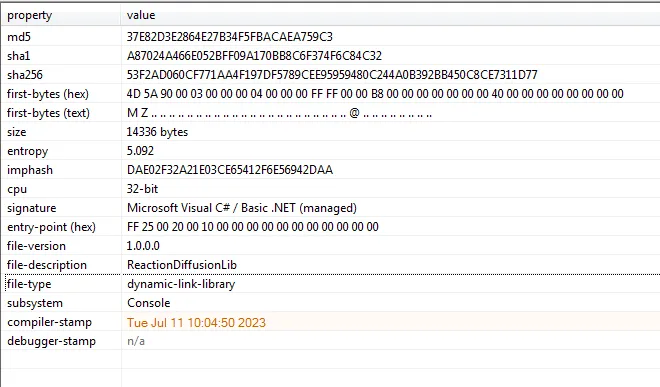Select the cpu property label

17,189
